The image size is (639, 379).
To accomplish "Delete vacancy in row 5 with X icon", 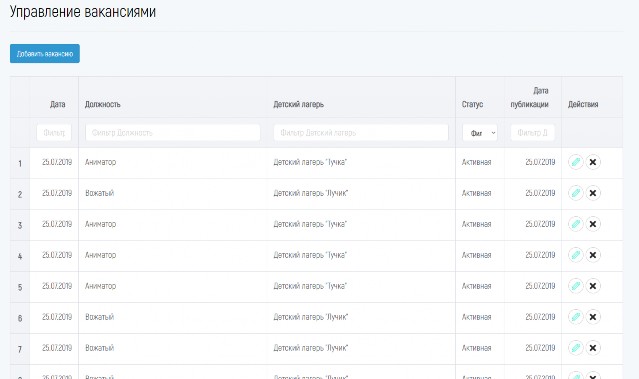I will click(x=593, y=286).
